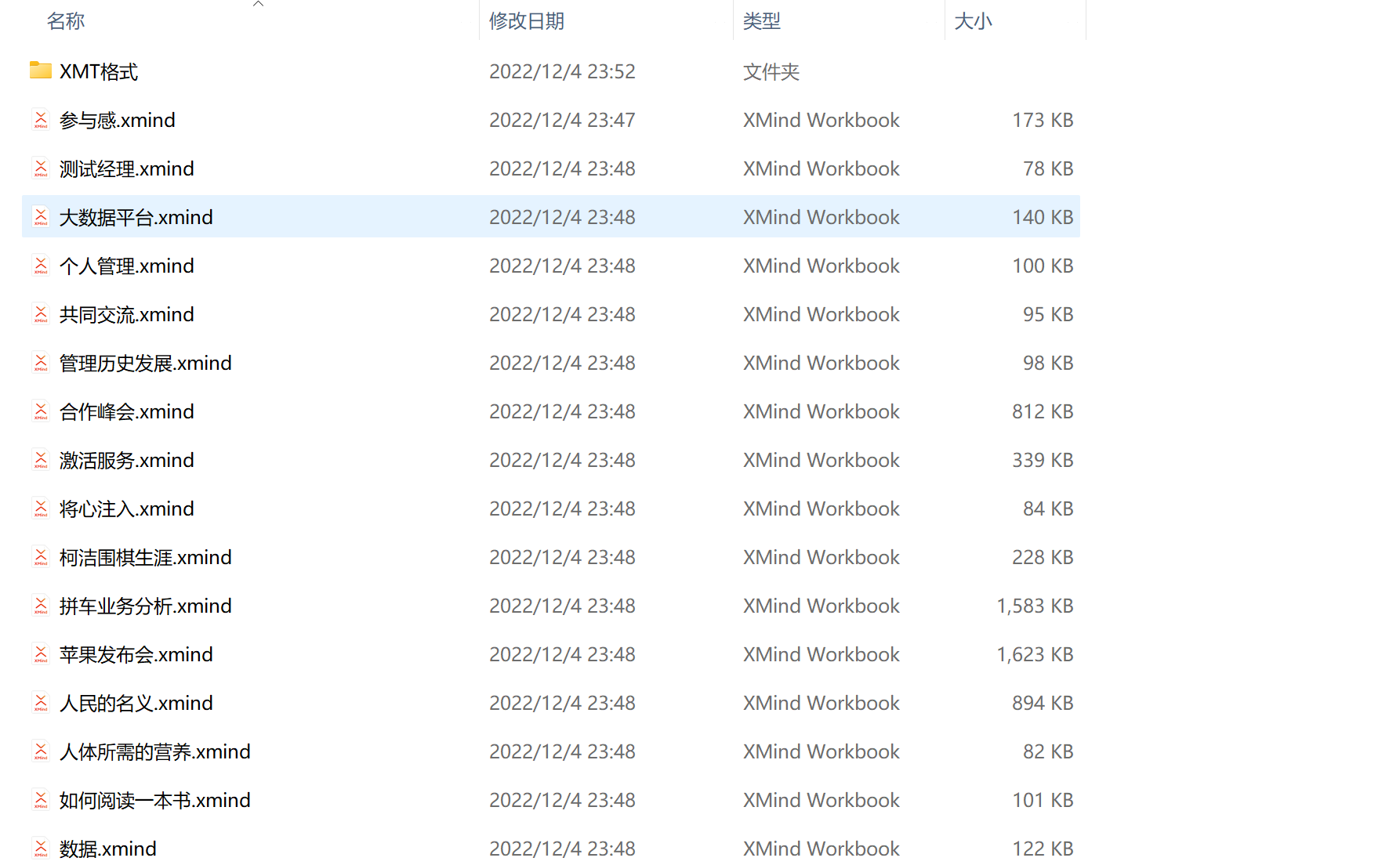Image resolution: width=1400 pixels, height=865 pixels.
Task: Click the 140 KB size cell
Action: click(1043, 217)
